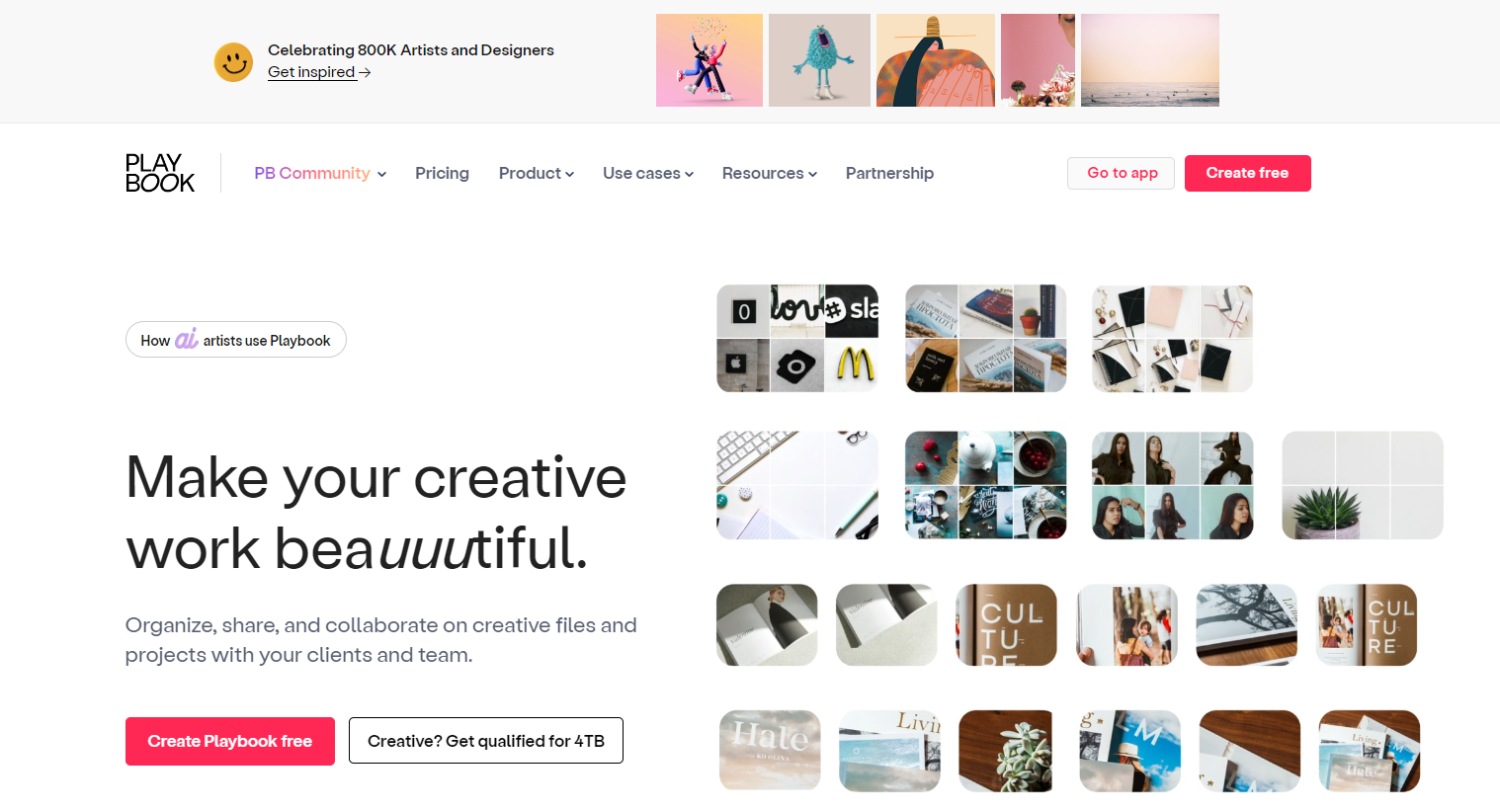This screenshot has width=1500, height=812.
Task: Click the Playbook logo
Action: (x=160, y=173)
